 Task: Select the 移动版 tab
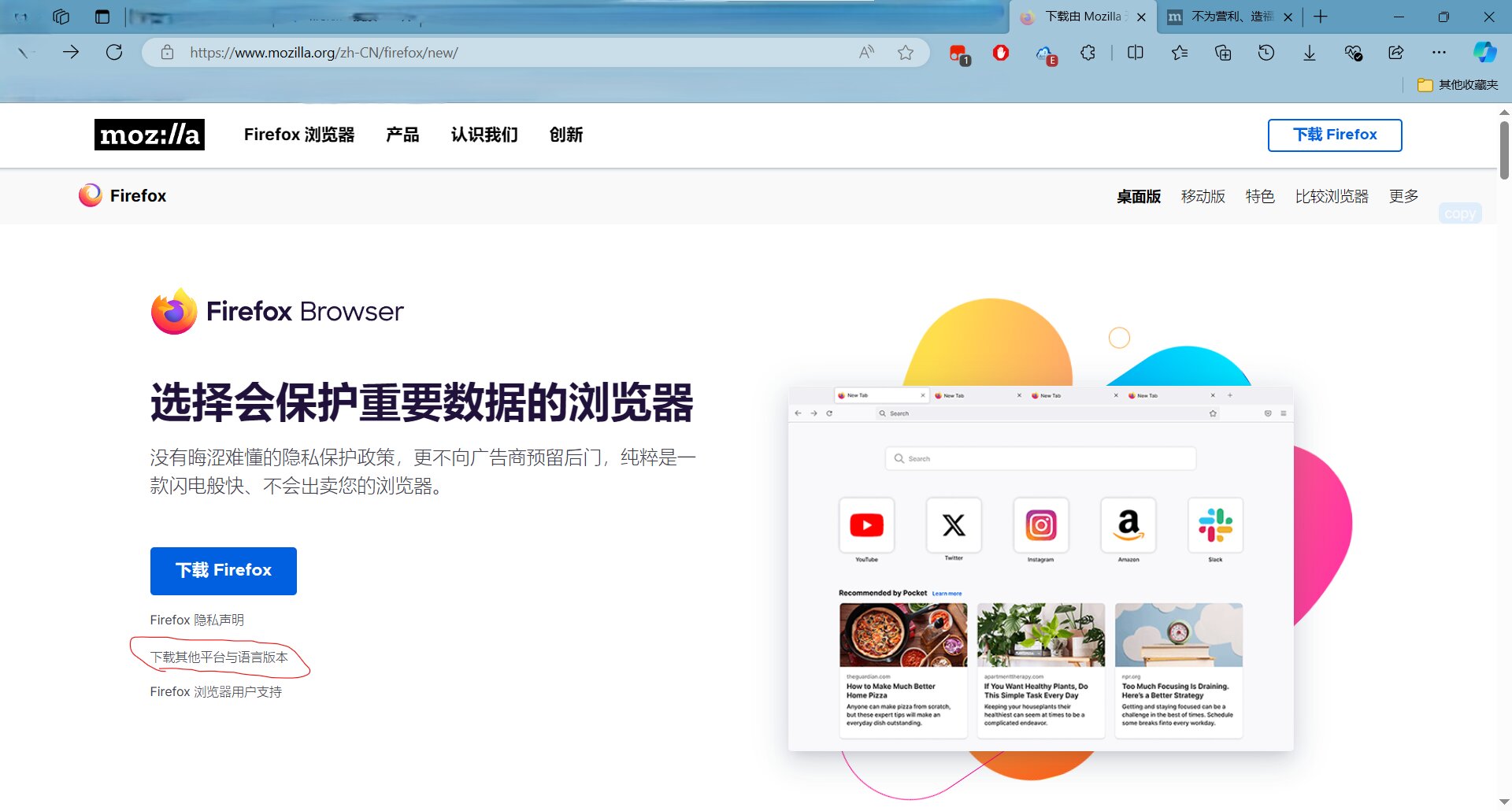pyautogui.click(x=1203, y=196)
